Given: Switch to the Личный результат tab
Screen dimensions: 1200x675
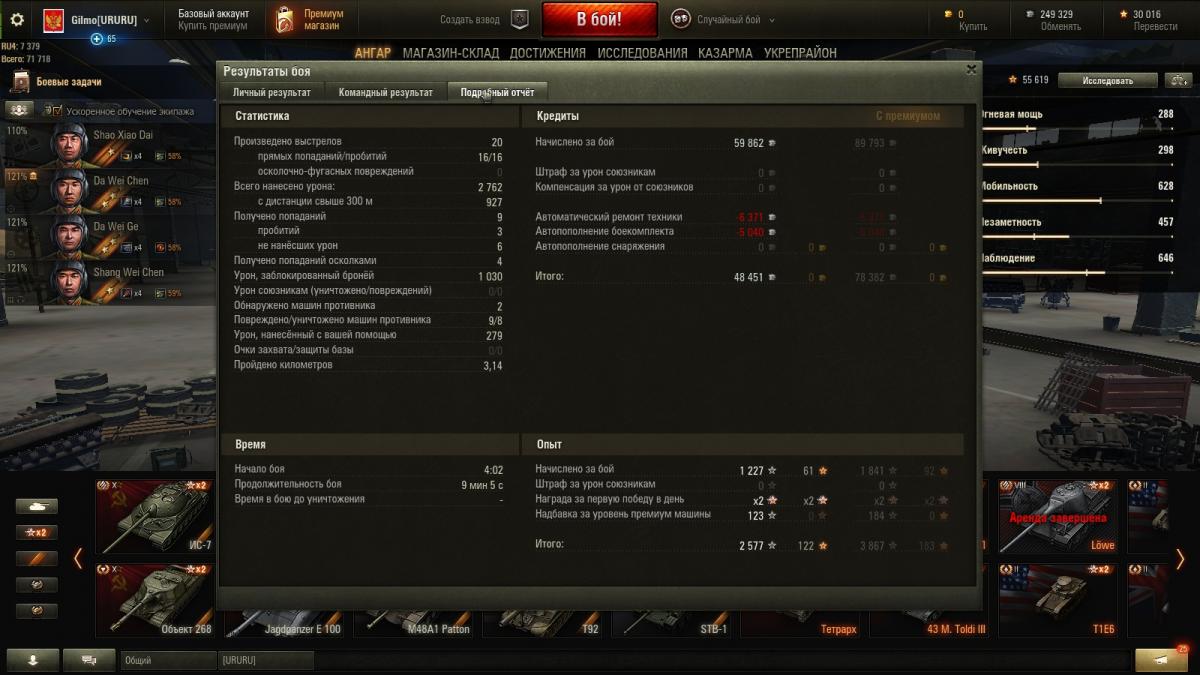Looking at the screenshot, I should [x=272, y=92].
